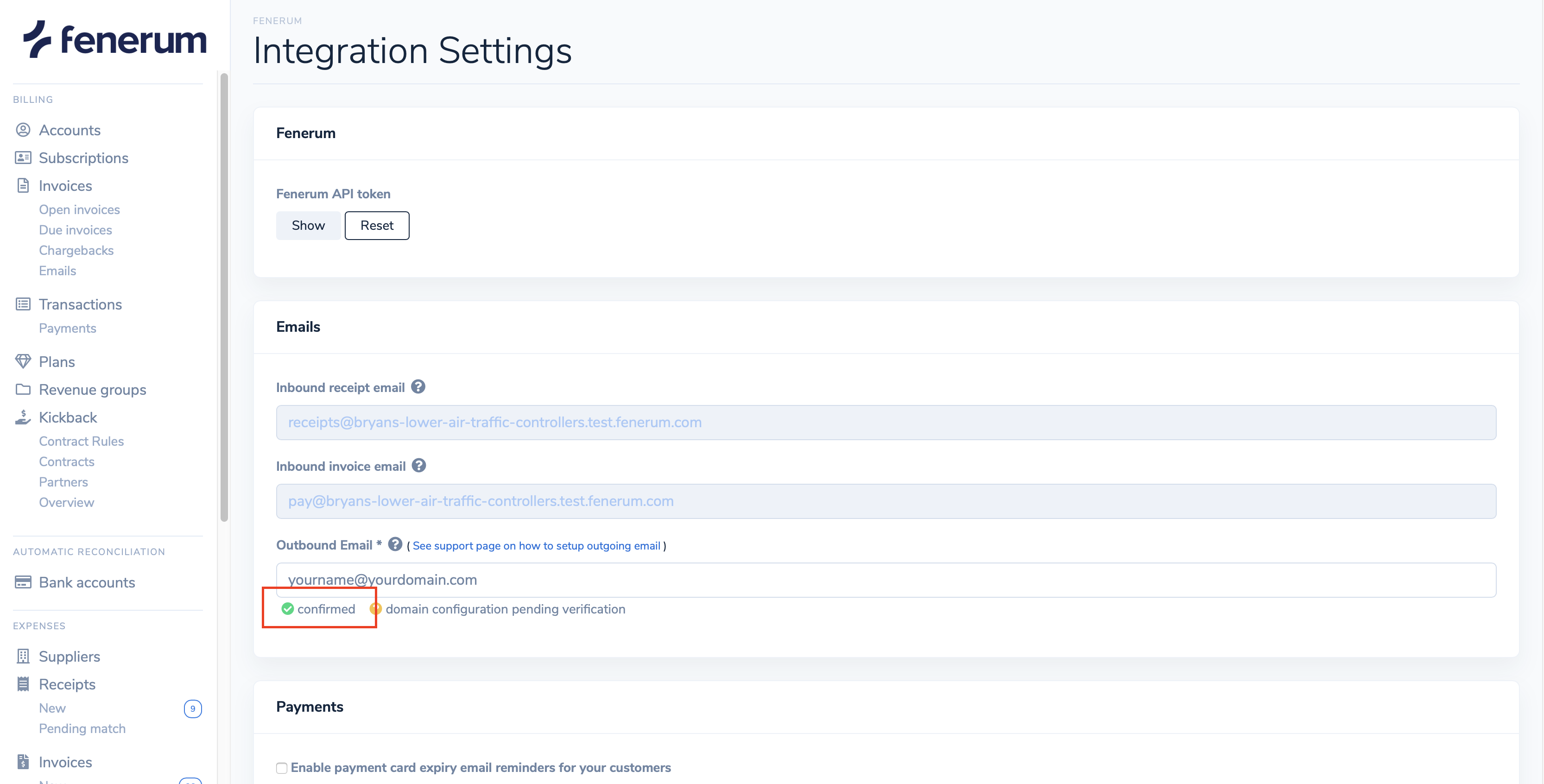The width and height of the screenshot is (1544, 784).
Task: Click the sidebar vertical scrollbar
Action: pos(224,297)
